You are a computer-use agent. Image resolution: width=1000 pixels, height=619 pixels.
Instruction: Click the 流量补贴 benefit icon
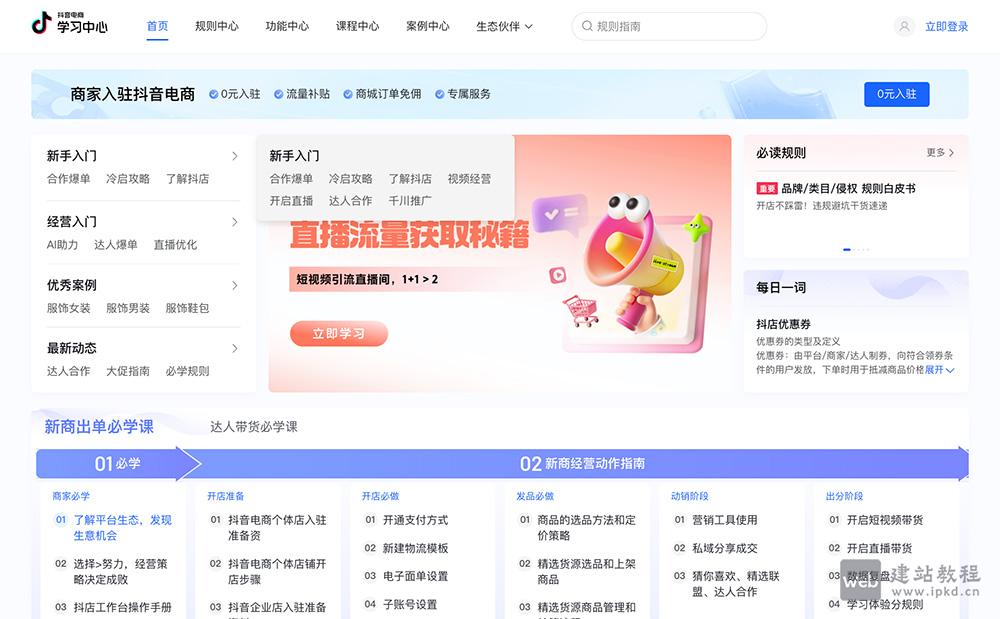278,93
